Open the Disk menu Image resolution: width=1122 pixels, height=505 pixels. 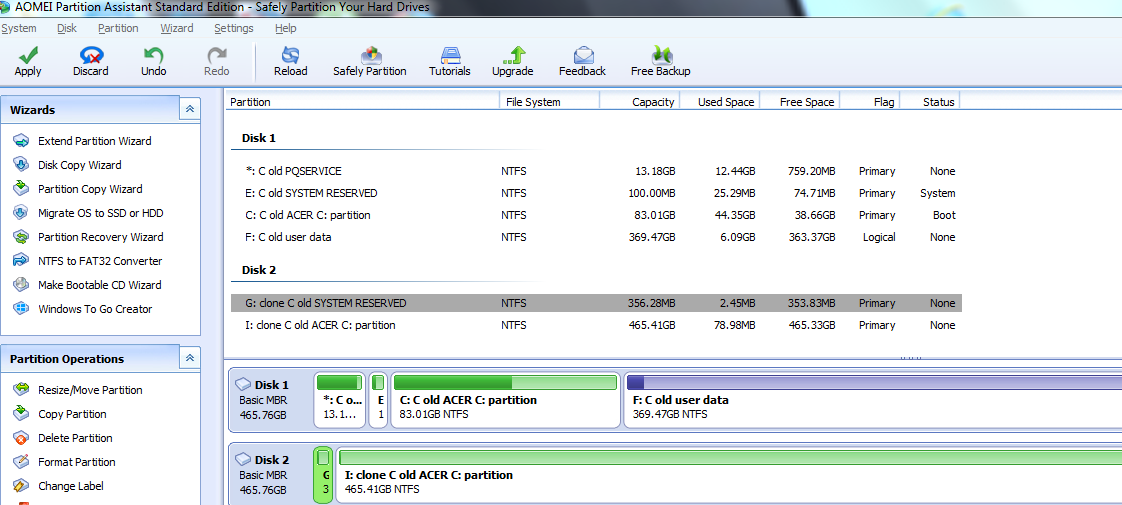(67, 29)
